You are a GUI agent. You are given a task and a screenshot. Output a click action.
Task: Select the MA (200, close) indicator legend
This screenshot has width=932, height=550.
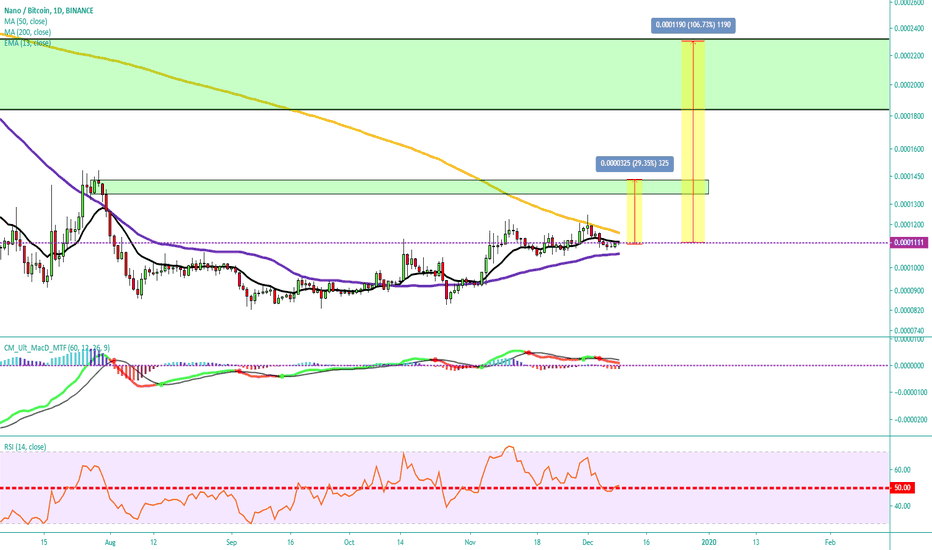point(27,32)
